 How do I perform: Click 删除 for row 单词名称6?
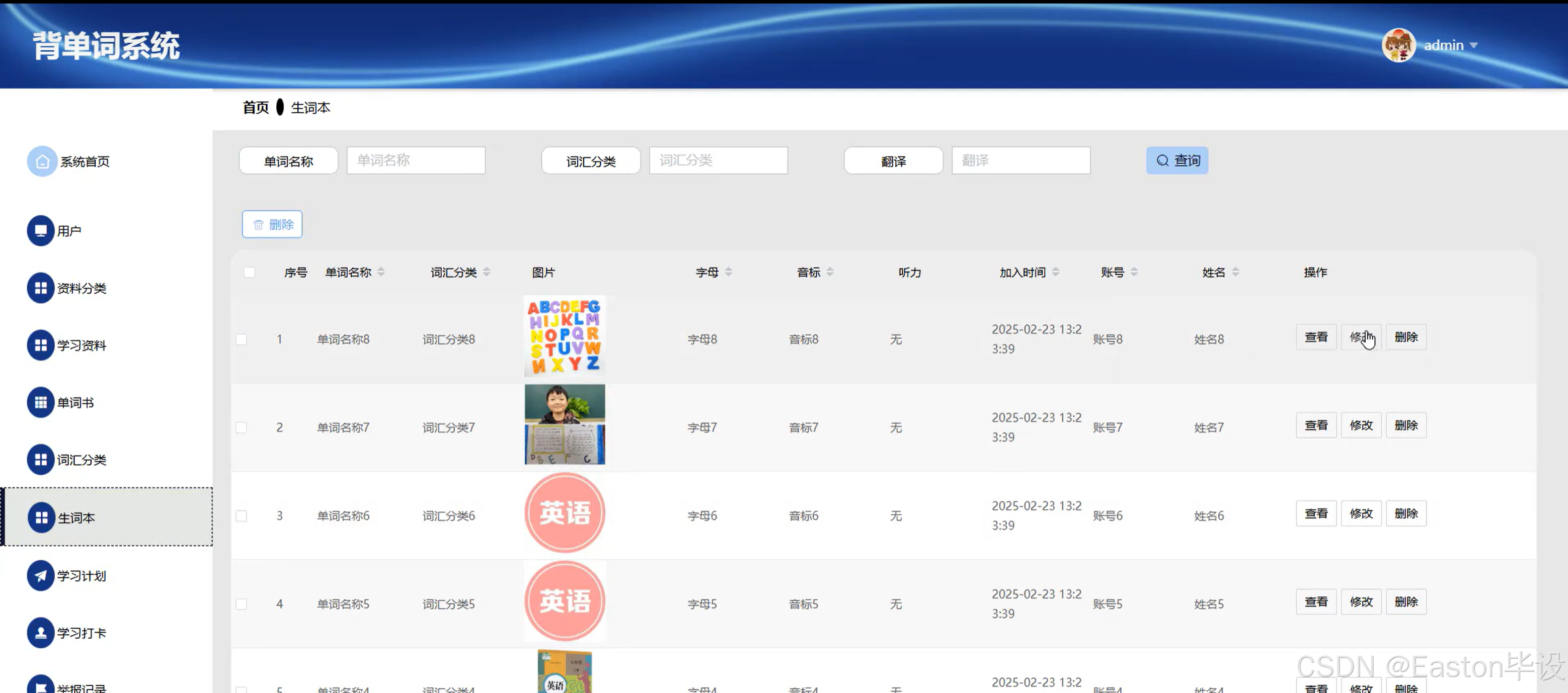pyautogui.click(x=1406, y=513)
